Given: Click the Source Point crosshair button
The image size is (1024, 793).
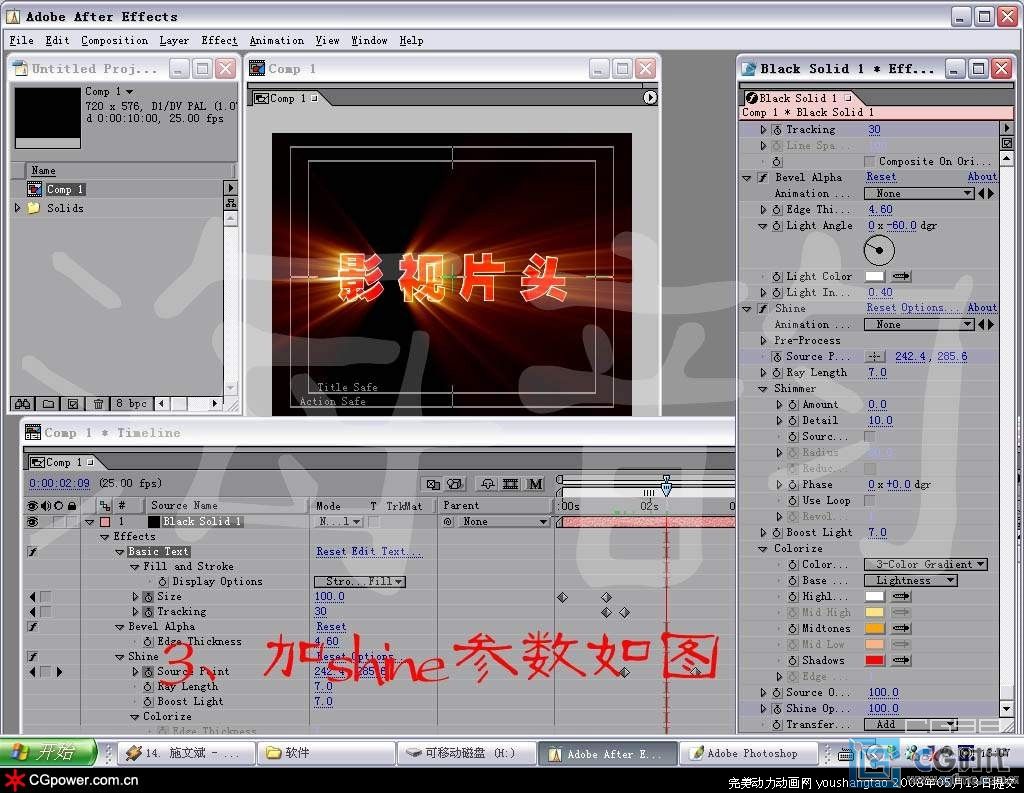Looking at the screenshot, I should click(875, 357).
